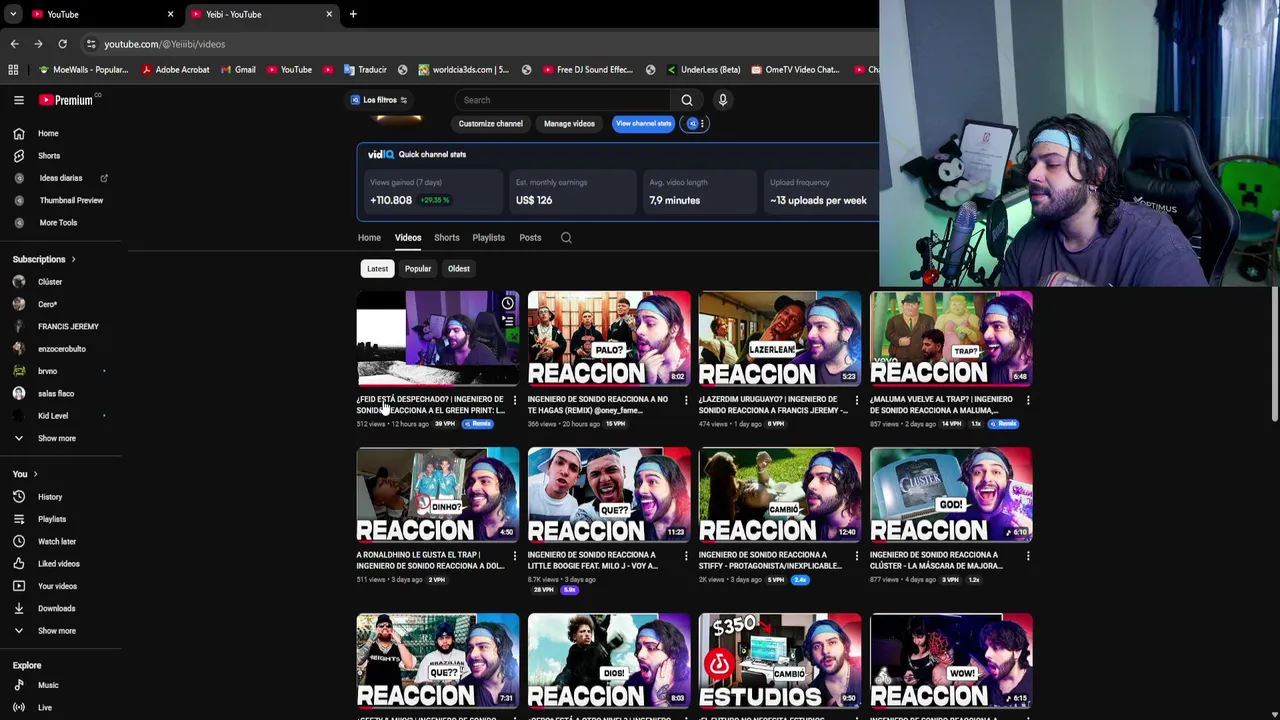
Task: Click watch later clock on FEID video thumbnail
Action: coord(507,303)
